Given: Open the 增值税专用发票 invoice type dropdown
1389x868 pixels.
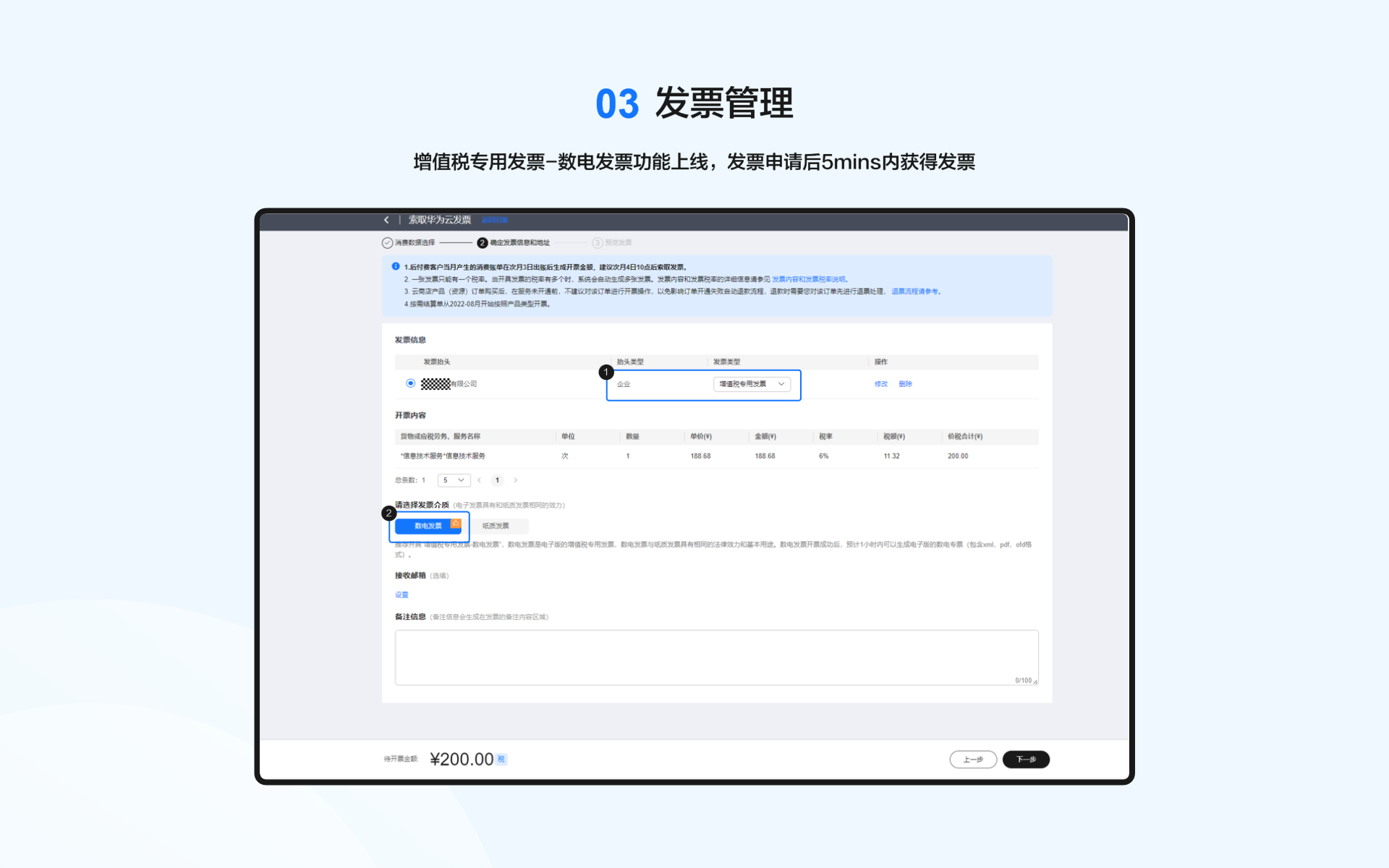Looking at the screenshot, I should coord(752,383).
